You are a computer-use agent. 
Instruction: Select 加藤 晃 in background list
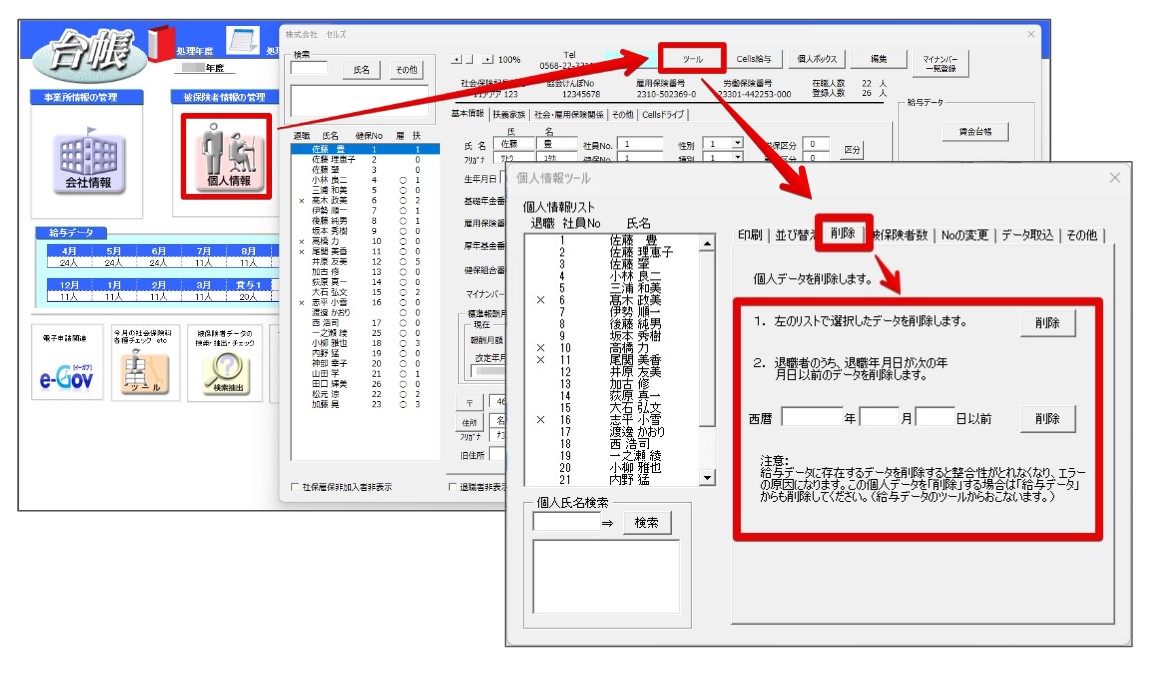click(x=365, y=404)
